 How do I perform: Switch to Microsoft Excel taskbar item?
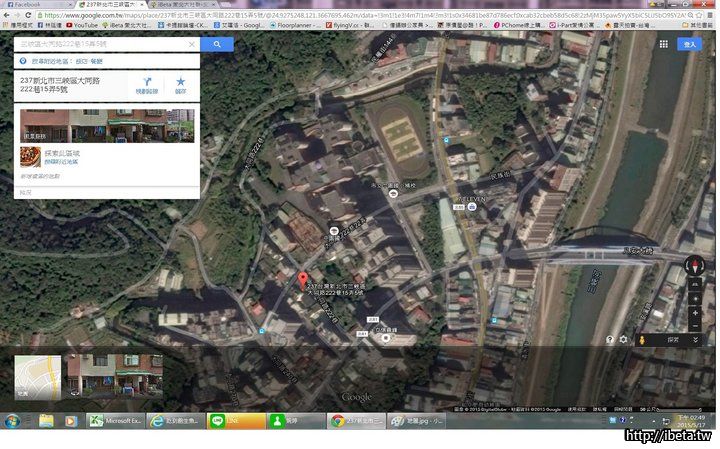coord(116,421)
